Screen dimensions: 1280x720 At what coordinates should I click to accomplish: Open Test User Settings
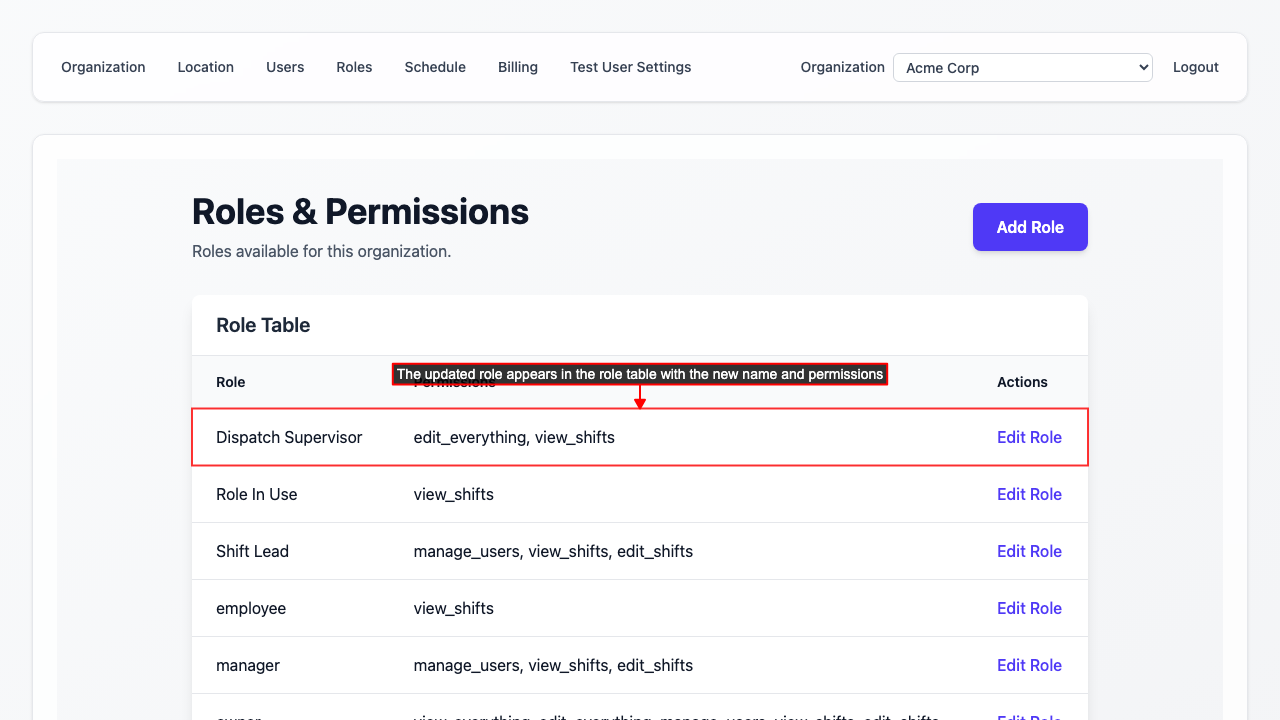pyautogui.click(x=630, y=67)
